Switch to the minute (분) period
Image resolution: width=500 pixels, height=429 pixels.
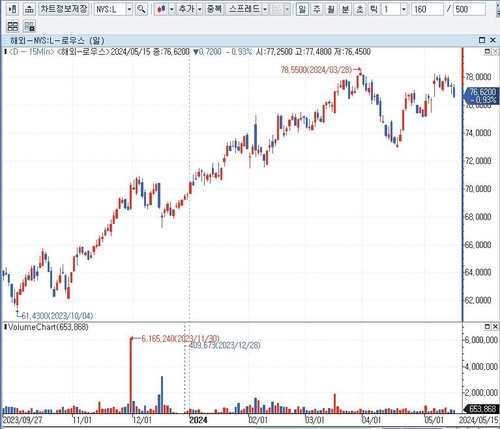point(345,9)
